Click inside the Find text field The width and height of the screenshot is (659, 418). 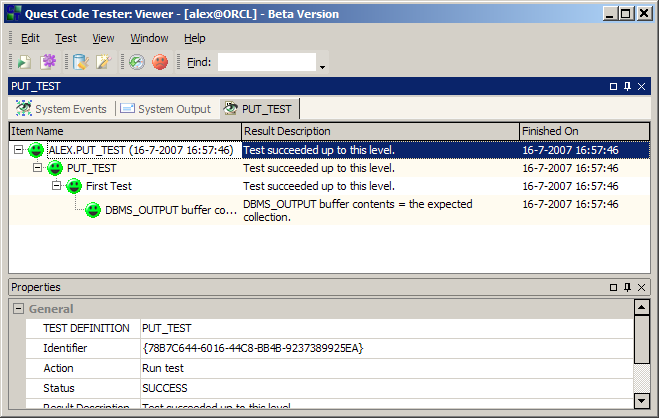(x=266, y=62)
